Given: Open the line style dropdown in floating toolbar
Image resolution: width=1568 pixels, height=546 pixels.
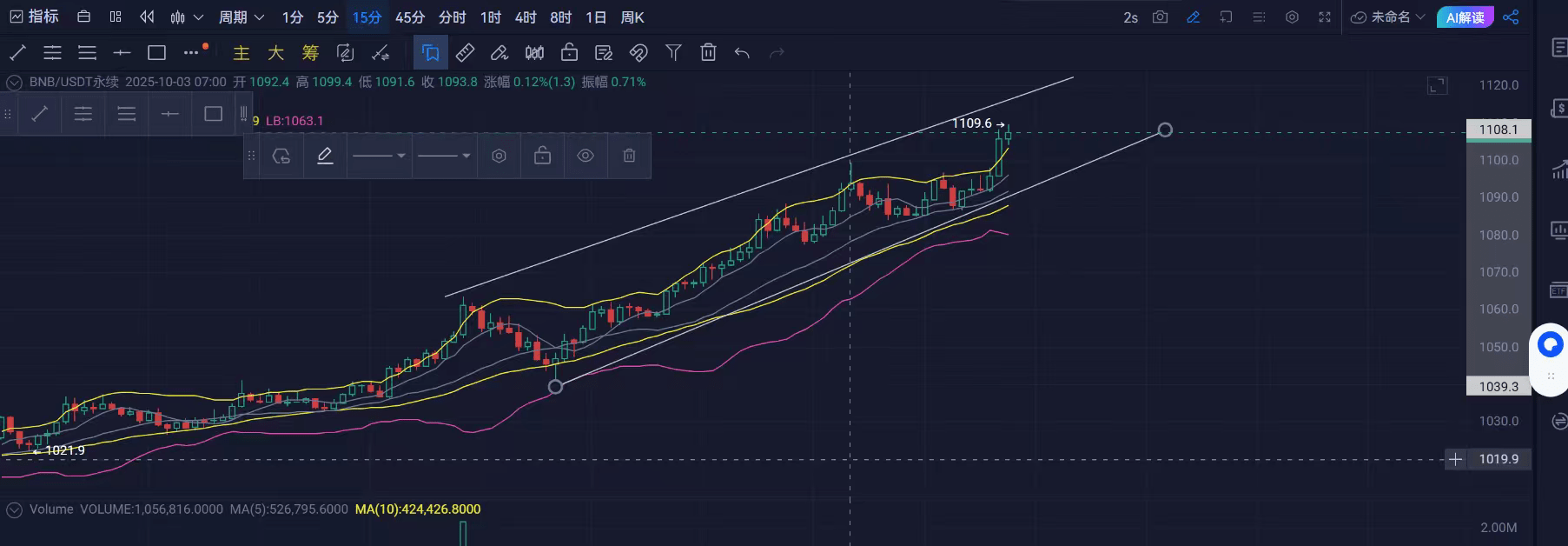Looking at the screenshot, I should 444,156.
